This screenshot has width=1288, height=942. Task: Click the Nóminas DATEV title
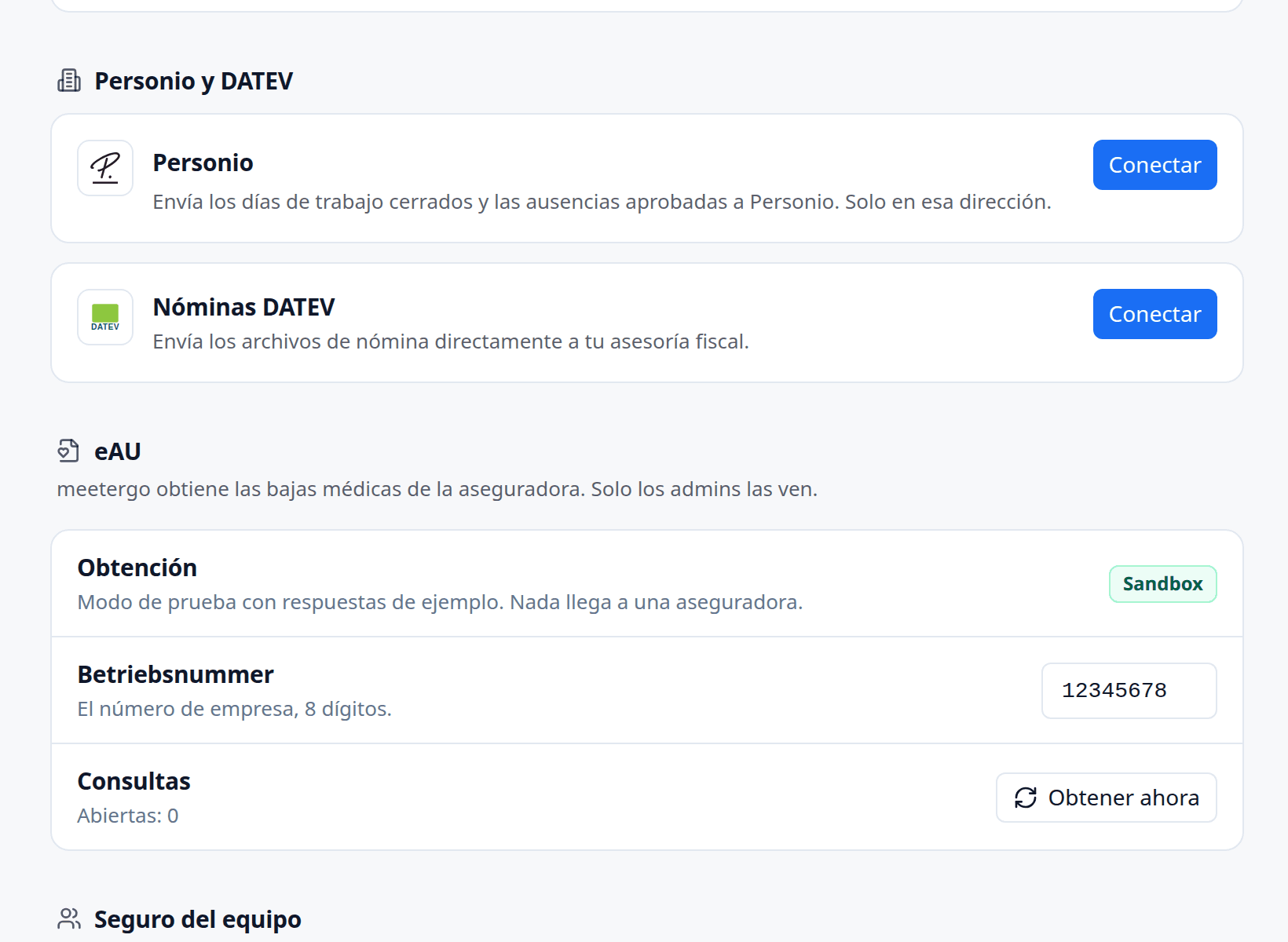click(243, 307)
